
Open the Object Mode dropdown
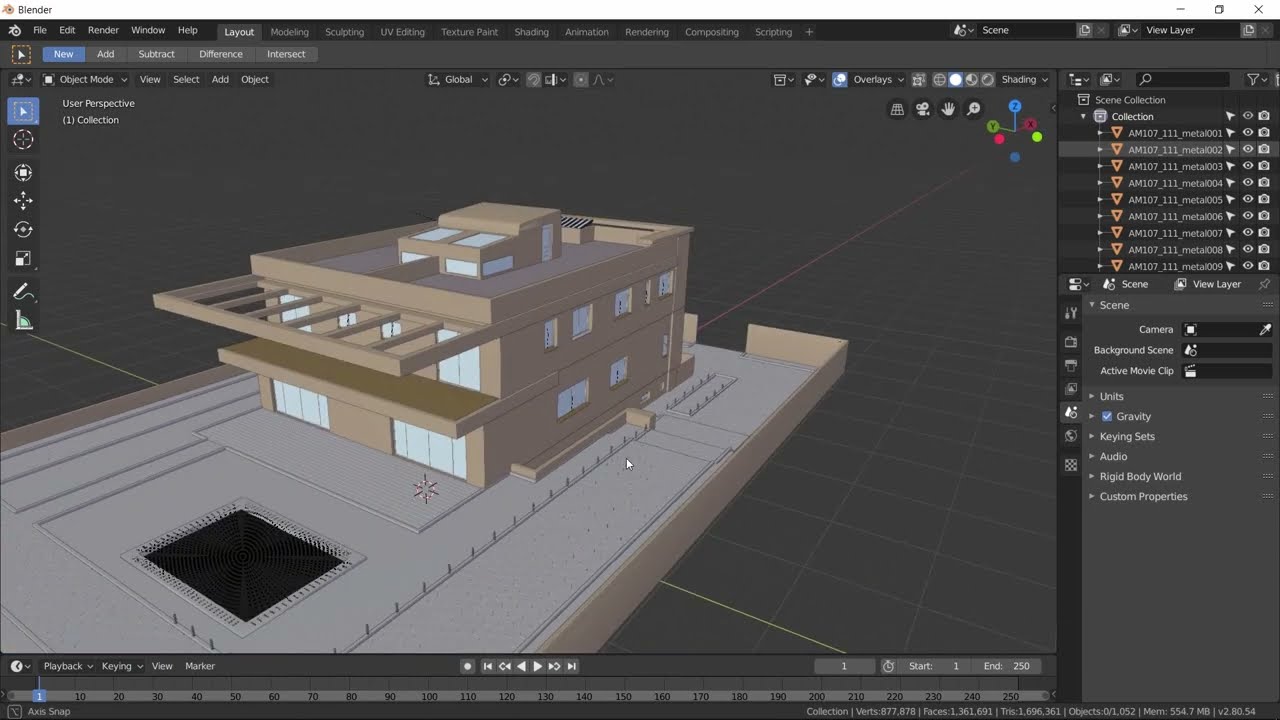85,80
